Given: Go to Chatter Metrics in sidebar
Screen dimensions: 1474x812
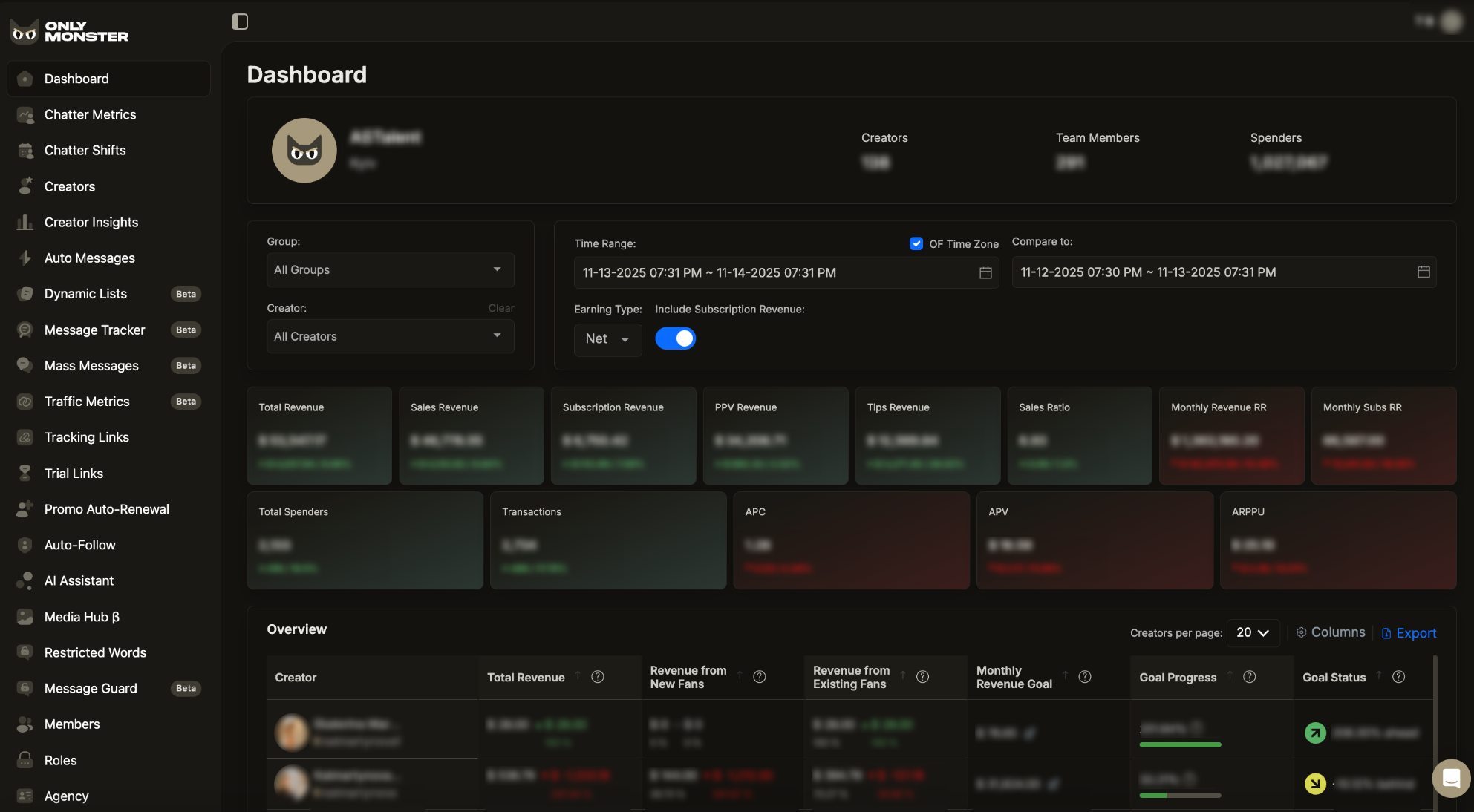Looking at the screenshot, I should click(90, 114).
